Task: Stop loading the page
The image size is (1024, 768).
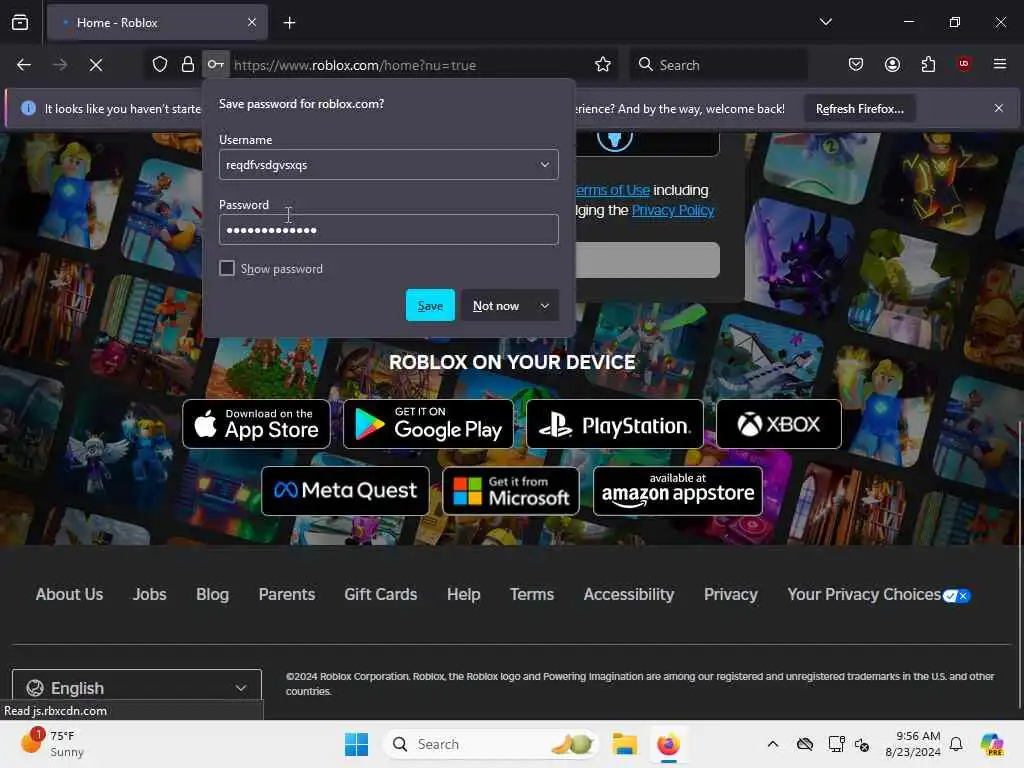Action: point(95,65)
